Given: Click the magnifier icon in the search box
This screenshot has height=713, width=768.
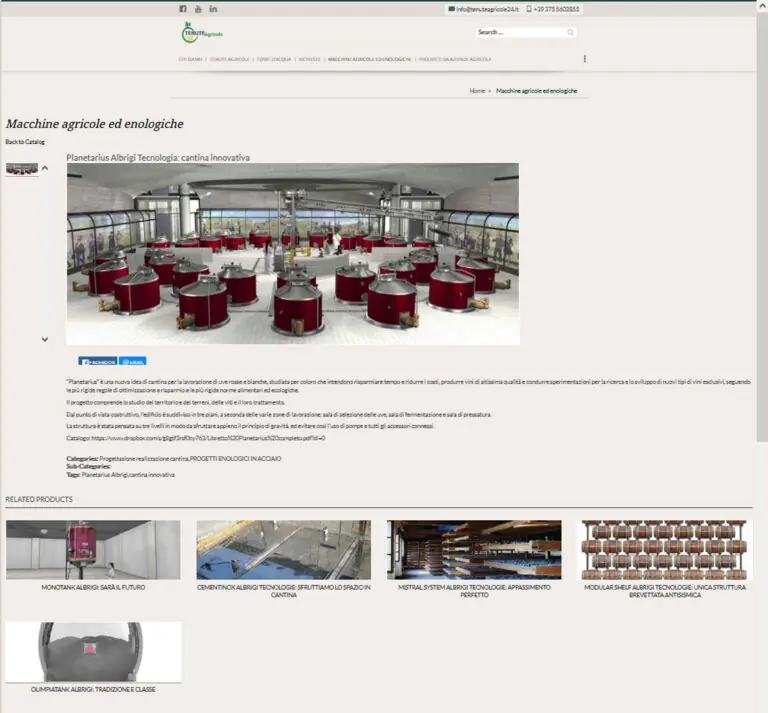Looking at the screenshot, I should (570, 32).
